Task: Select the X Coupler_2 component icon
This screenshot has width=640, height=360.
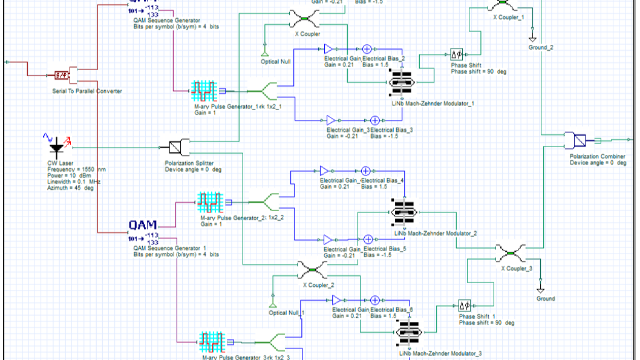Action: 312,270
